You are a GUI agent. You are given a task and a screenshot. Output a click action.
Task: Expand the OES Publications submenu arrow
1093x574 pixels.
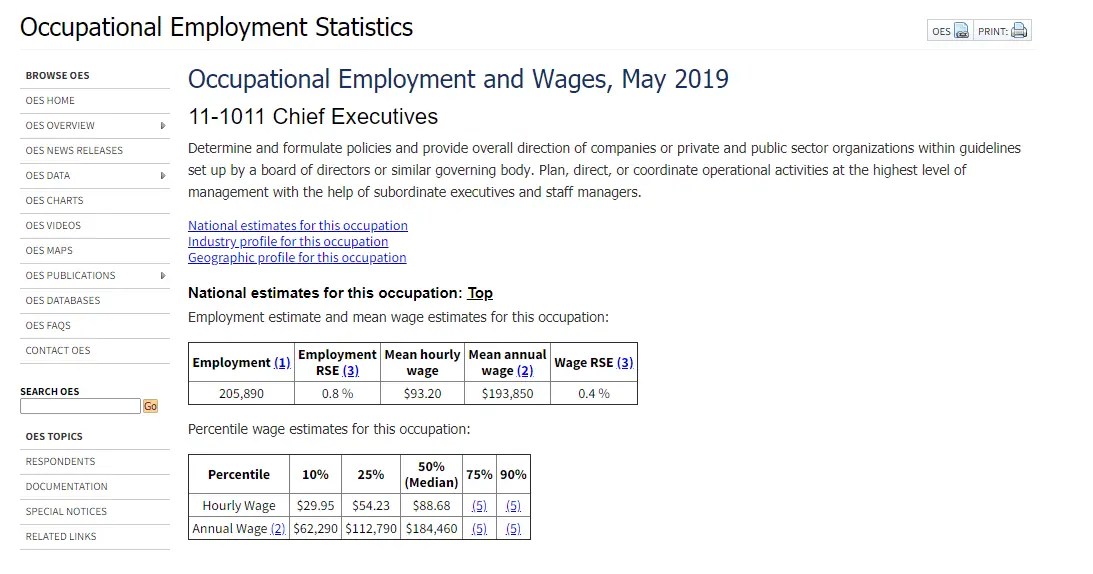click(163, 276)
